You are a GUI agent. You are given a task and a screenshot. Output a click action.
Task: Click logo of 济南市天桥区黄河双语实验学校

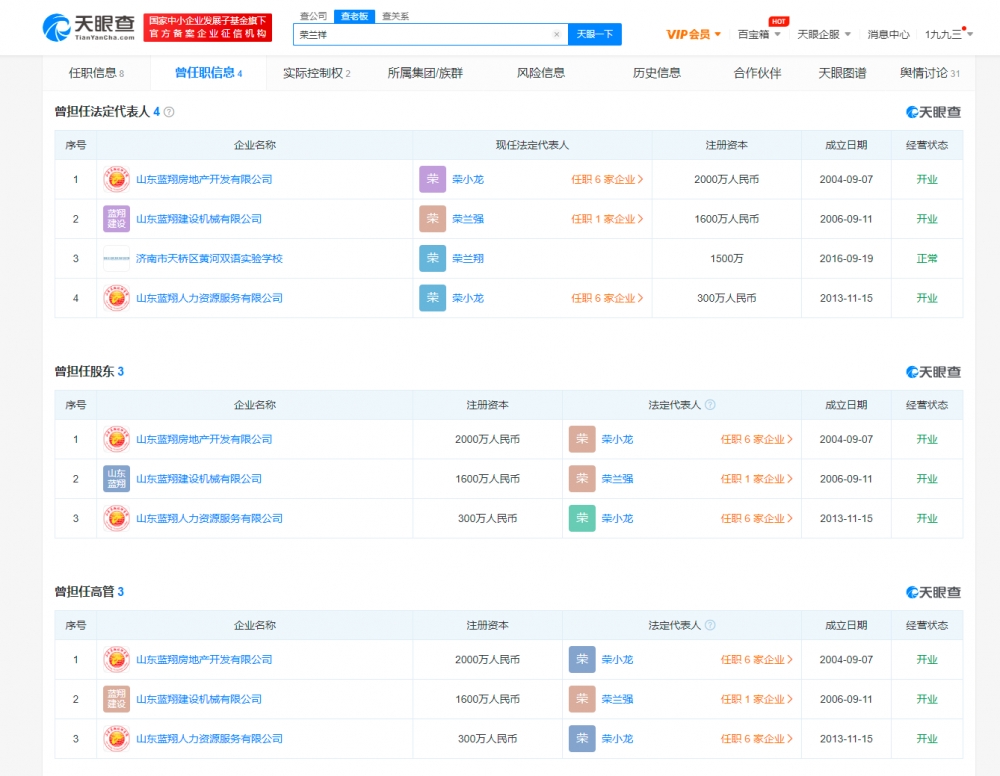[117, 258]
